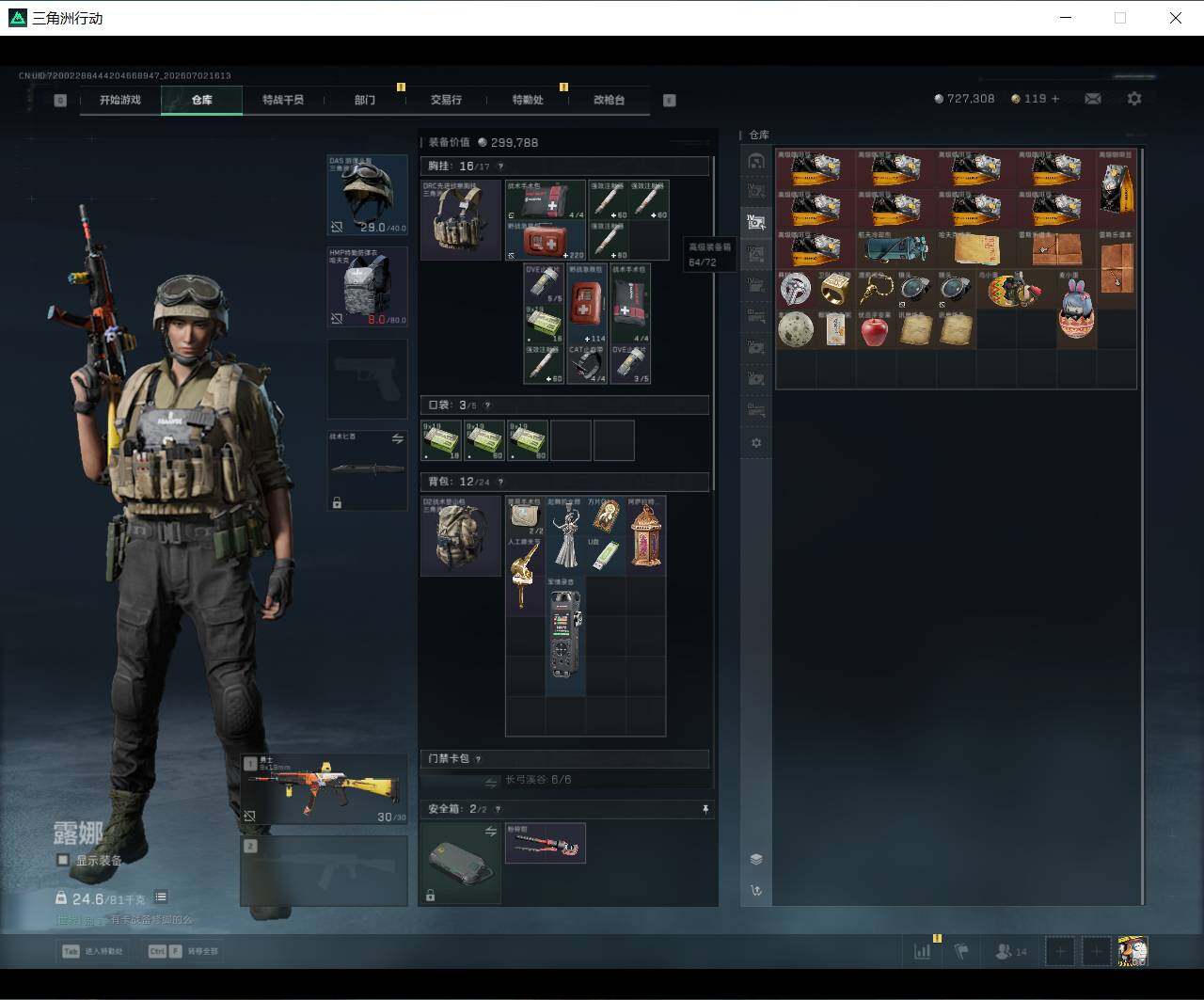Click the Tab 进入特勤处 shortcut button

click(93, 951)
